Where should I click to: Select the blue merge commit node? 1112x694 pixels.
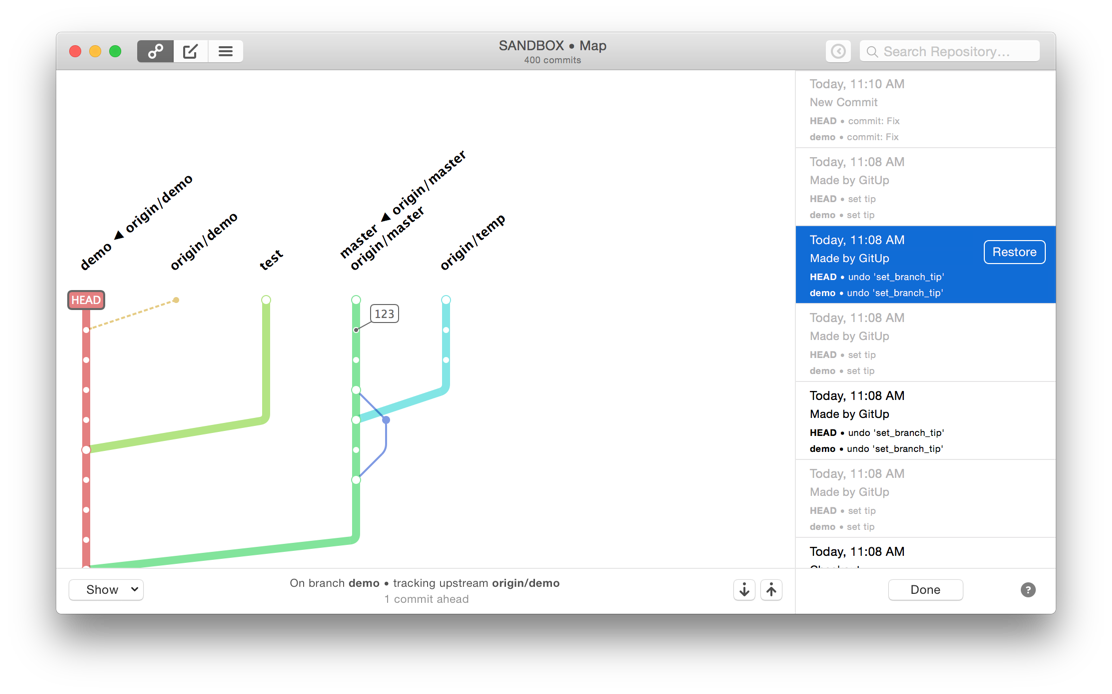point(386,420)
